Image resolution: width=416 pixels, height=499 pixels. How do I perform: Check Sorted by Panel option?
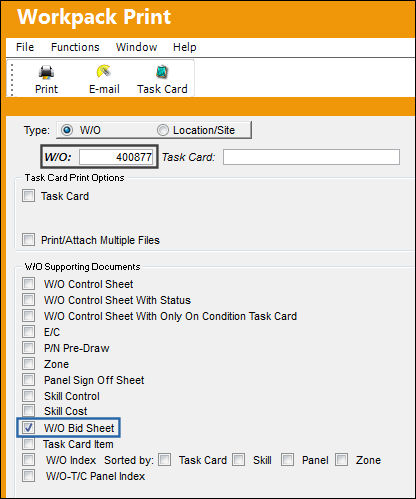click(x=287, y=460)
